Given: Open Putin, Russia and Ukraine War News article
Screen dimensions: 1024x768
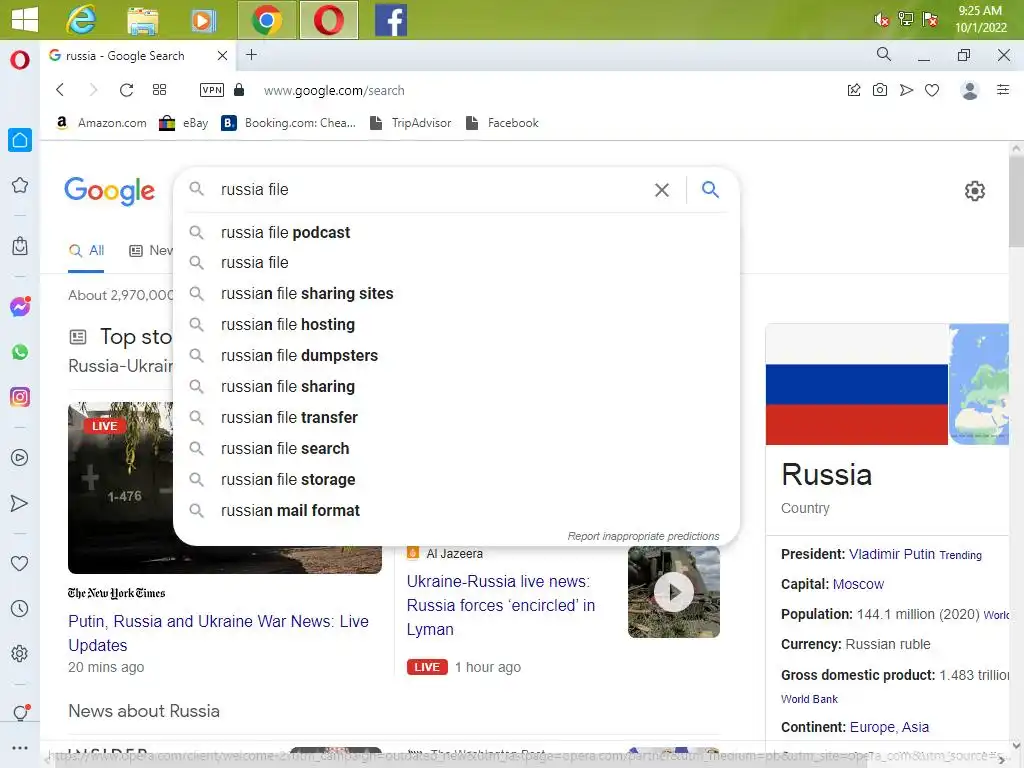Looking at the screenshot, I should 218,633.
